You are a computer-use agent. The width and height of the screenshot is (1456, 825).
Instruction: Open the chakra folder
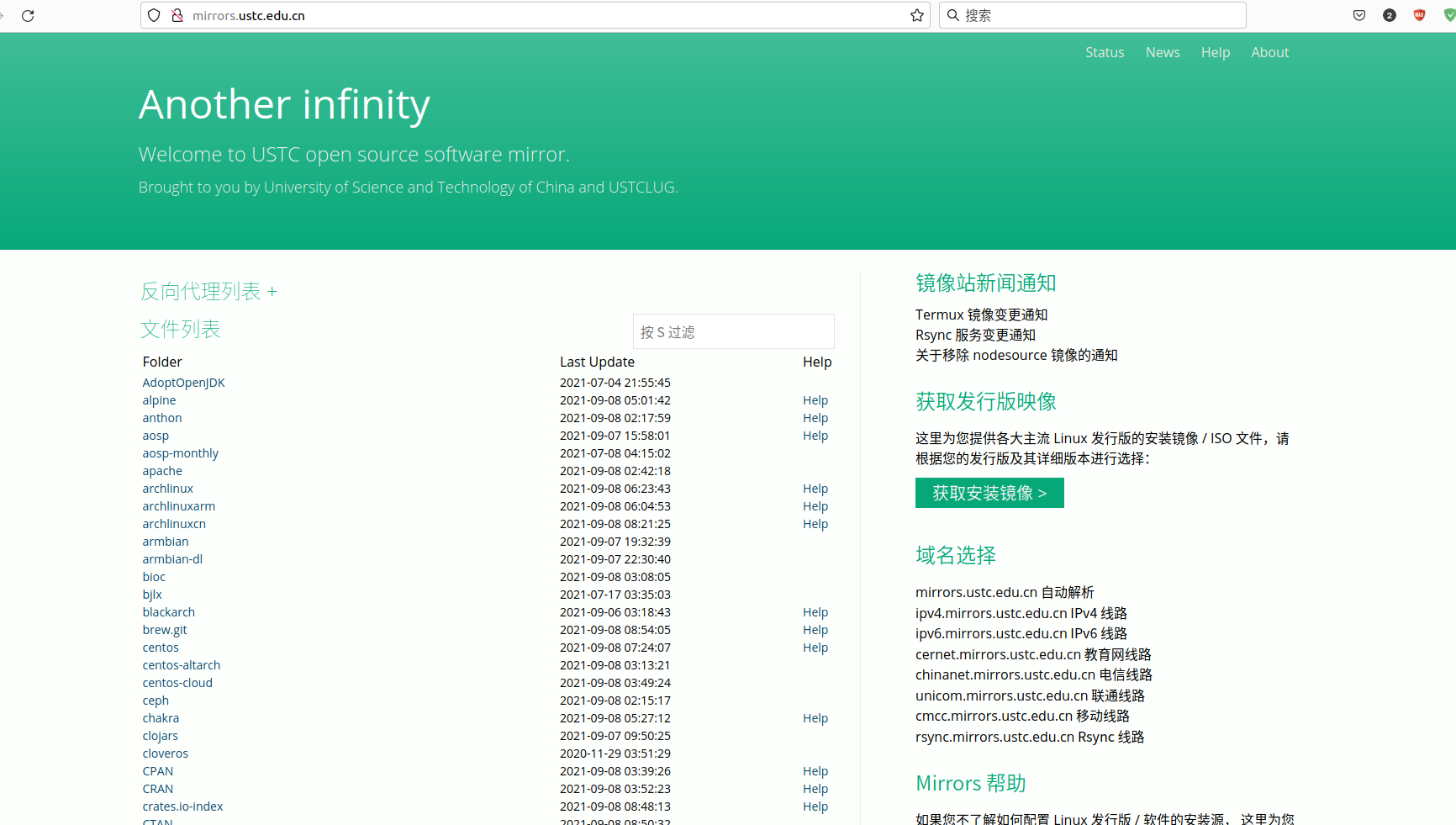161,718
